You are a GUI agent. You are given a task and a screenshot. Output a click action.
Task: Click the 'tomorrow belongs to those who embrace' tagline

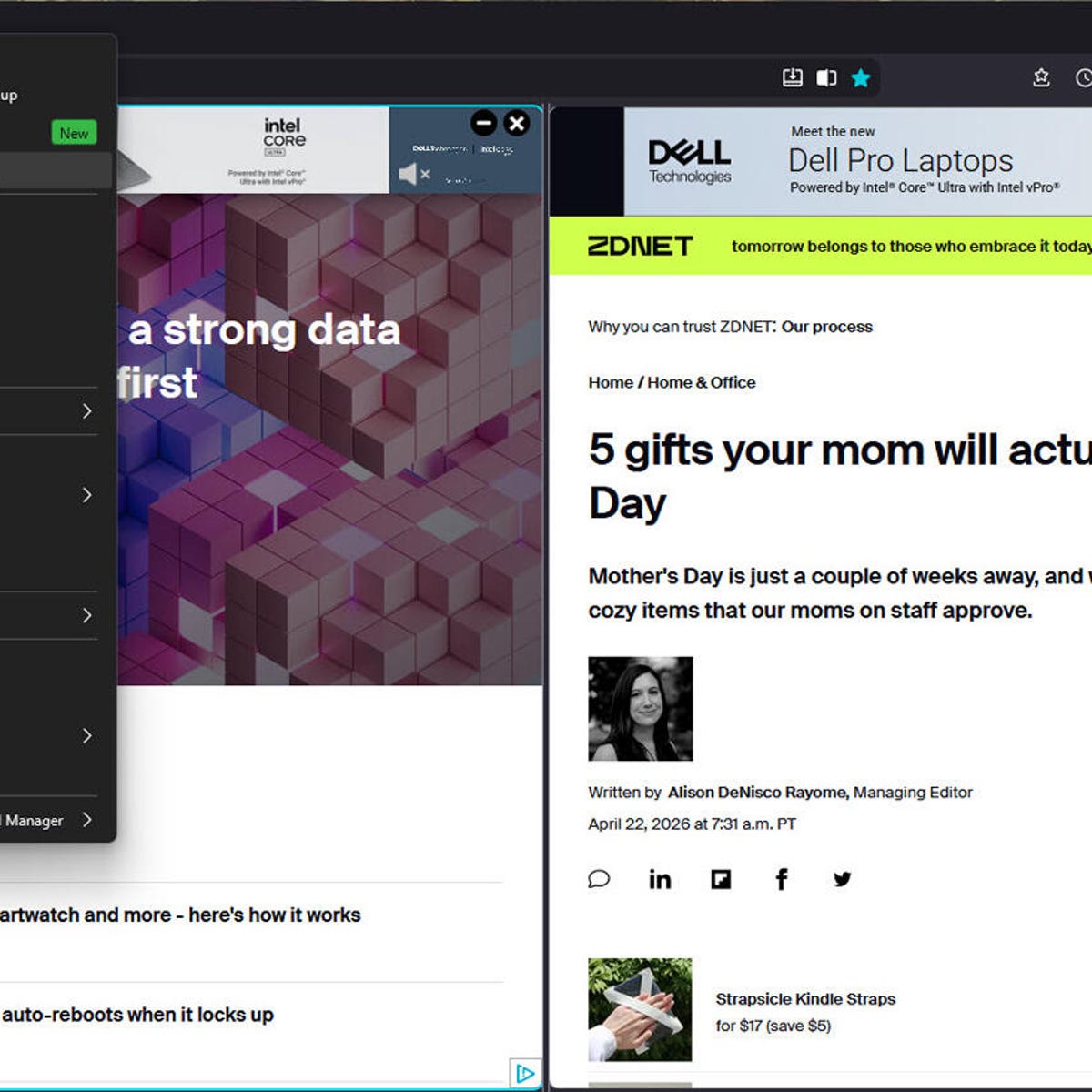(912, 247)
